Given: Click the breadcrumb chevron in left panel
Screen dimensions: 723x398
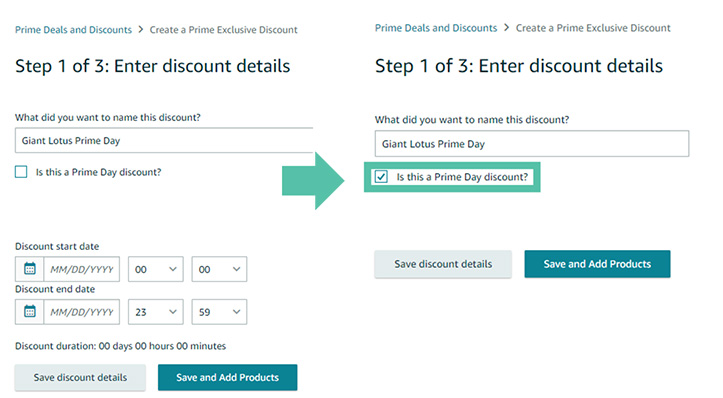Looking at the screenshot, I should 141,30.
